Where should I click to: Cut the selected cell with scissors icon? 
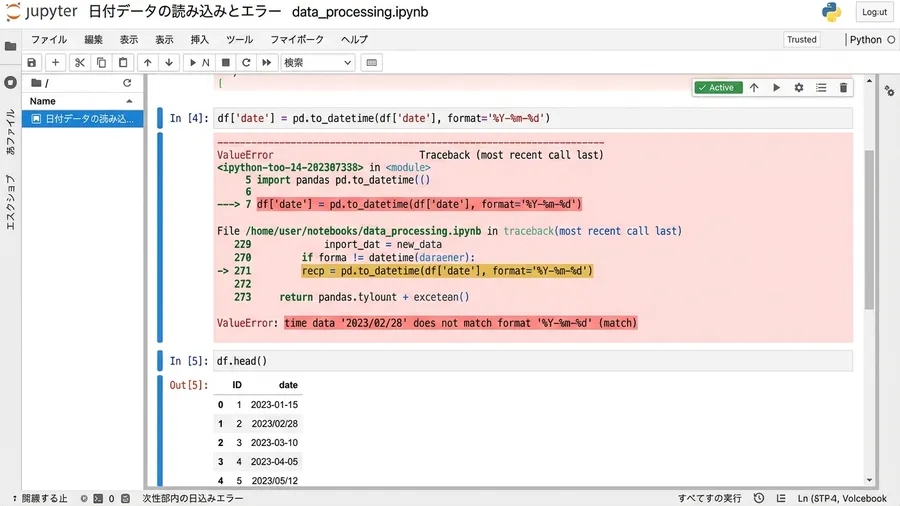click(80, 63)
